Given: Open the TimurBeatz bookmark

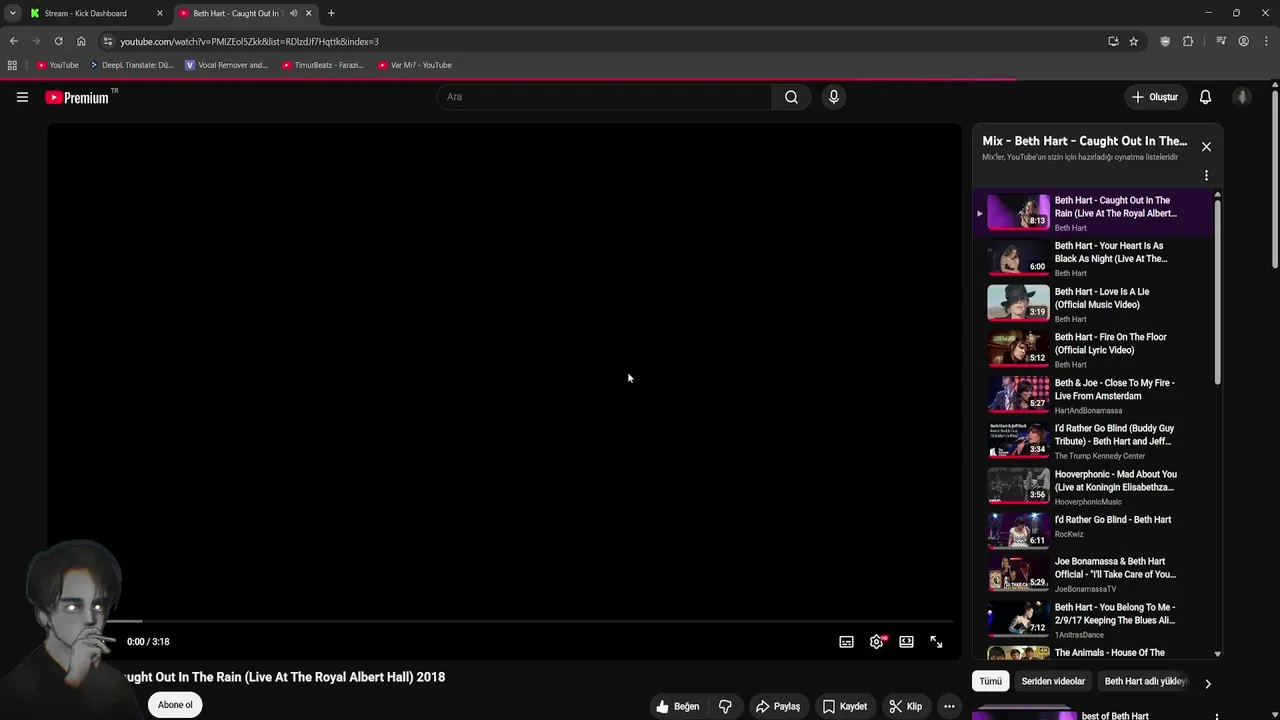Looking at the screenshot, I should pos(322,65).
